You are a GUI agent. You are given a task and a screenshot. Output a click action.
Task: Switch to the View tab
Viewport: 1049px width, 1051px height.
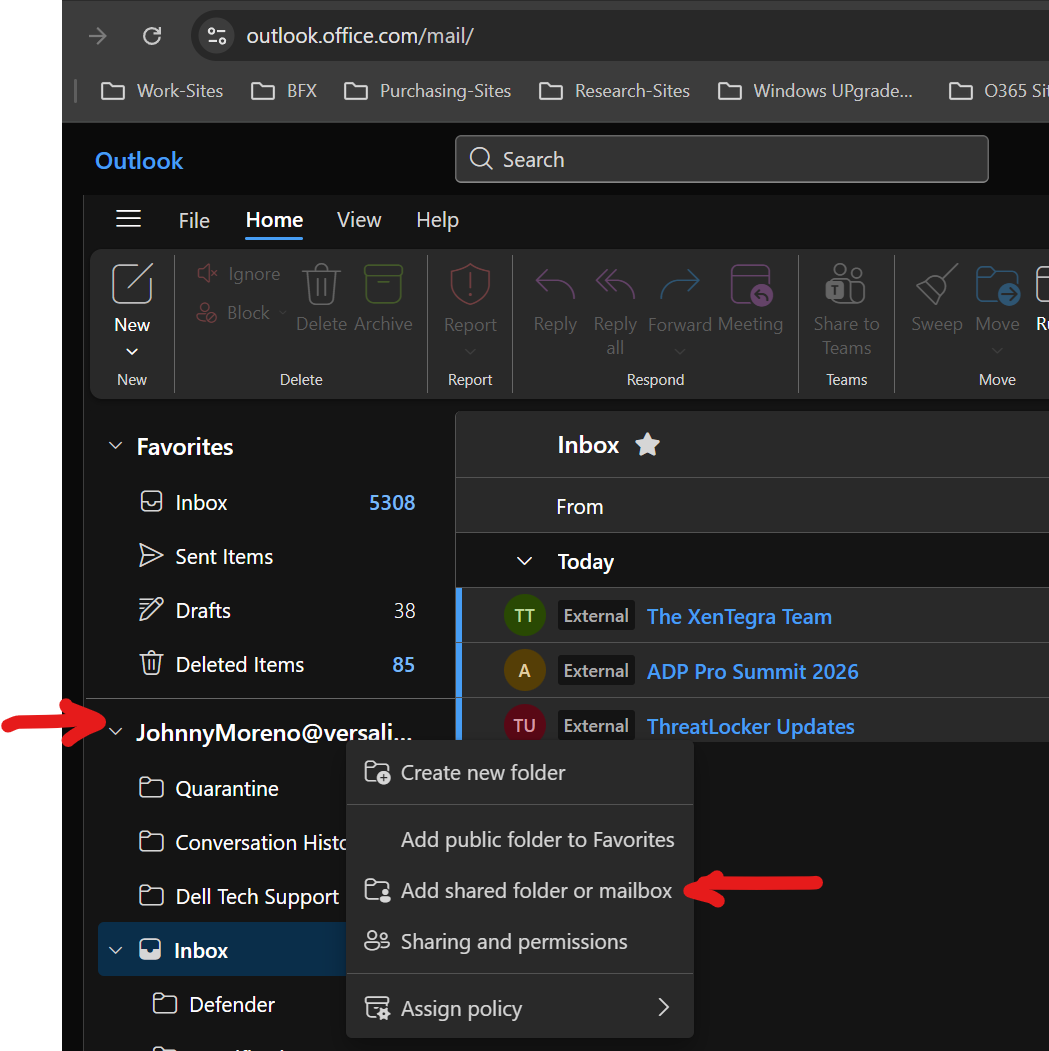click(x=359, y=221)
